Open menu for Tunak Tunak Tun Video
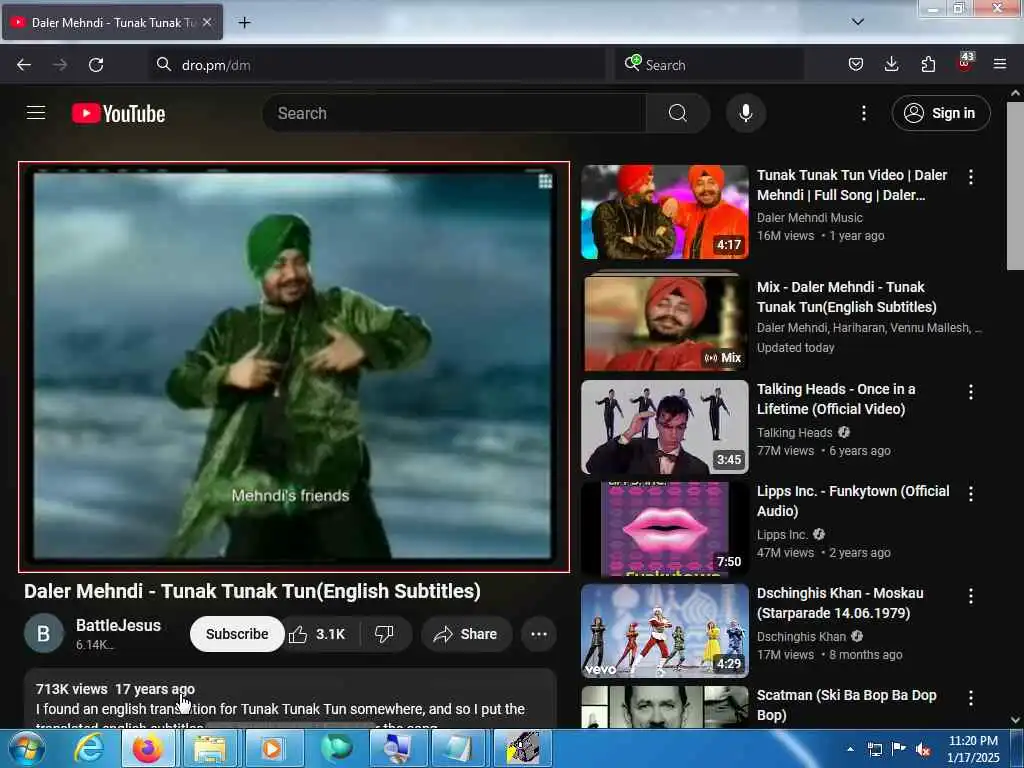This screenshot has height=768, width=1024. pyautogui.click(x=971, y=177)
